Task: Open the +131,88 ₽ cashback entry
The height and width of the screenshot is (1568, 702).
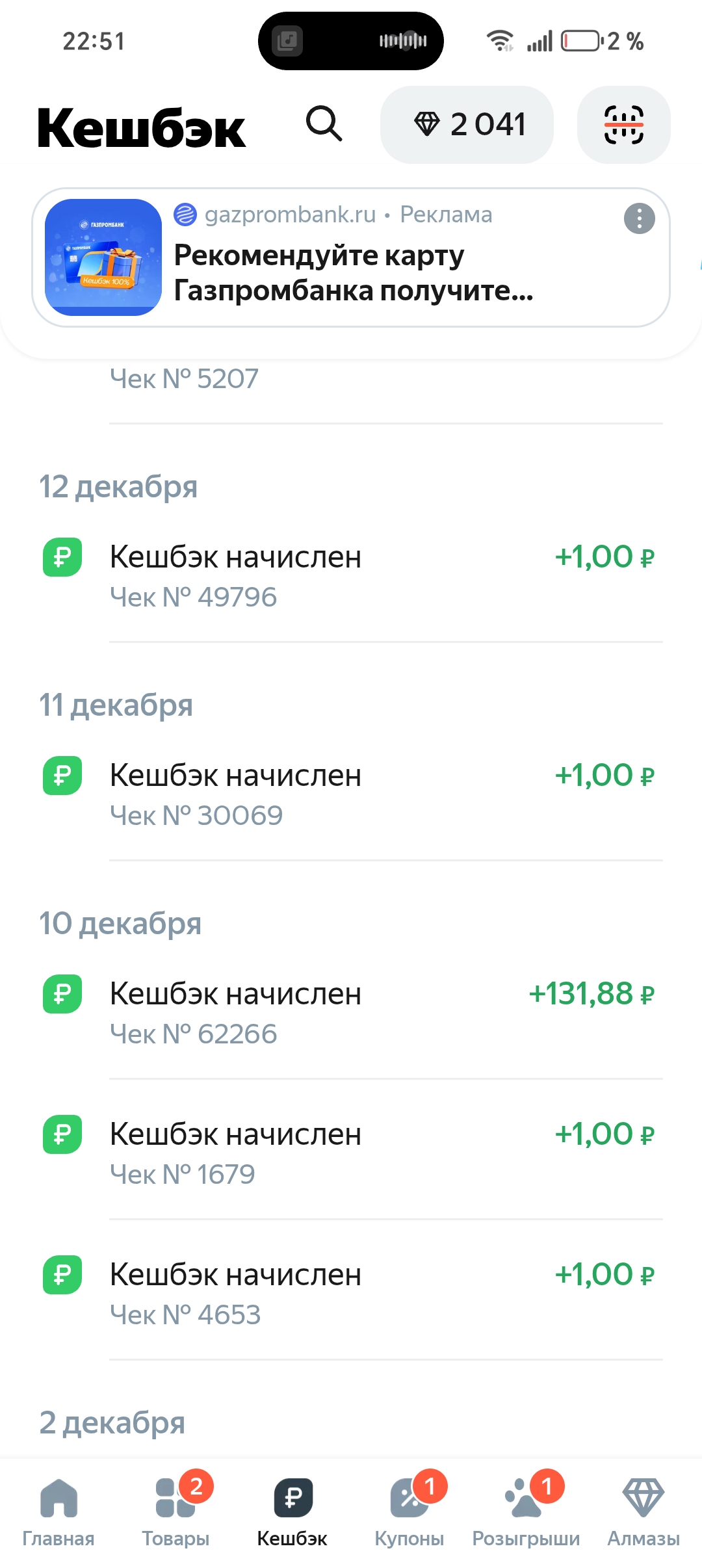Action: tap(351, 1013)
